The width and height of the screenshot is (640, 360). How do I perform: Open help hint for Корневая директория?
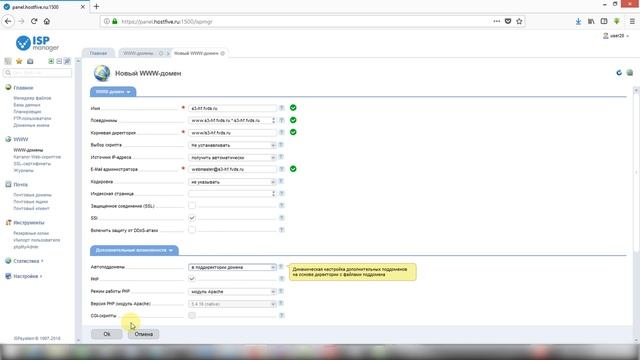click(x=281, y=132)
